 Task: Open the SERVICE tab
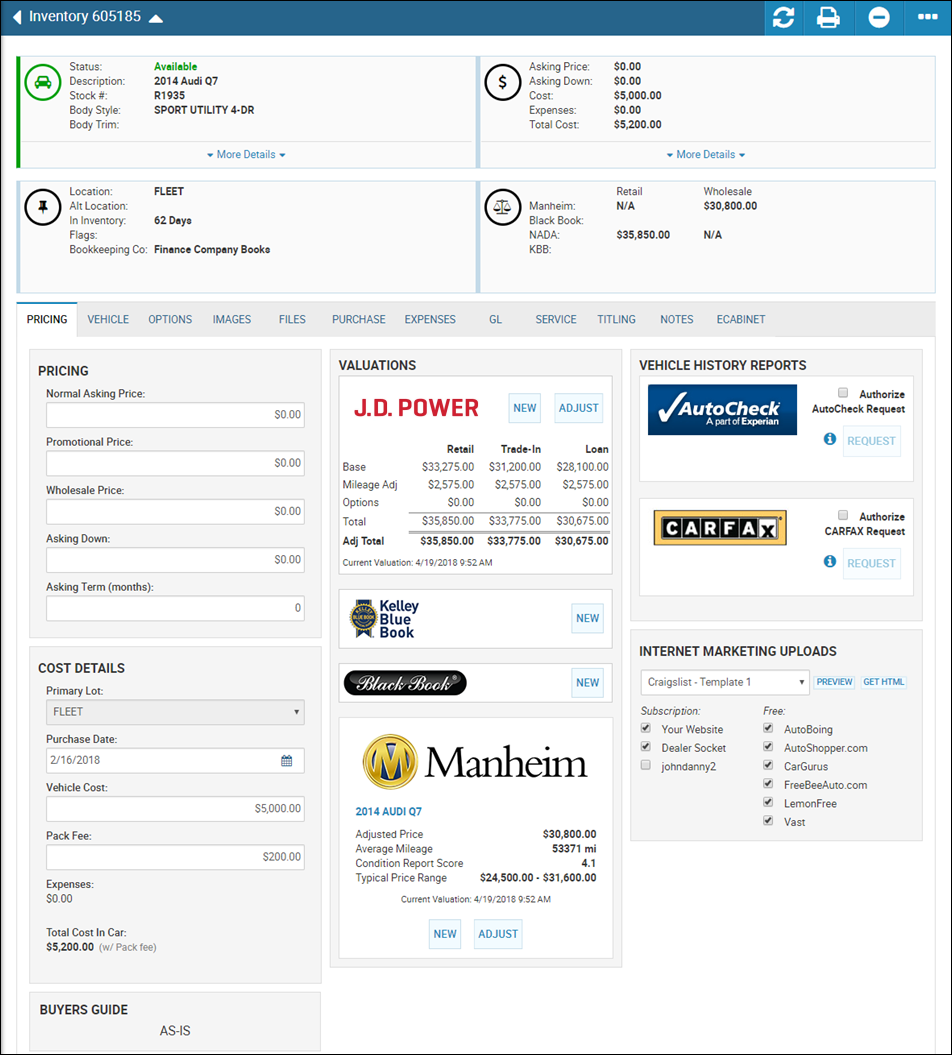coord(556,320)
